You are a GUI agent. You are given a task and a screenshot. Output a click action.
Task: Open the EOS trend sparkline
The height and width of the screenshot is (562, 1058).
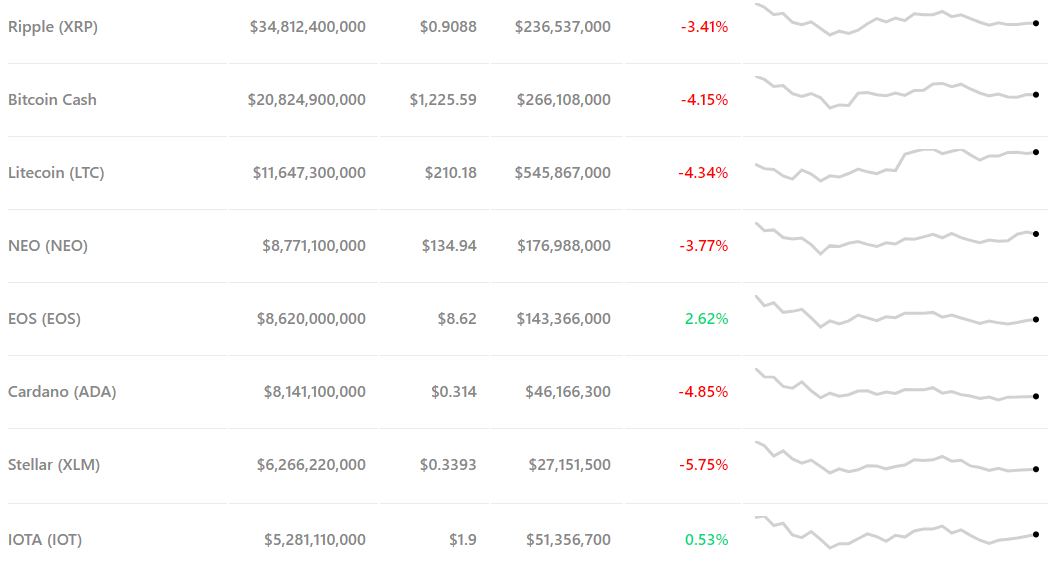click(896, 313)
